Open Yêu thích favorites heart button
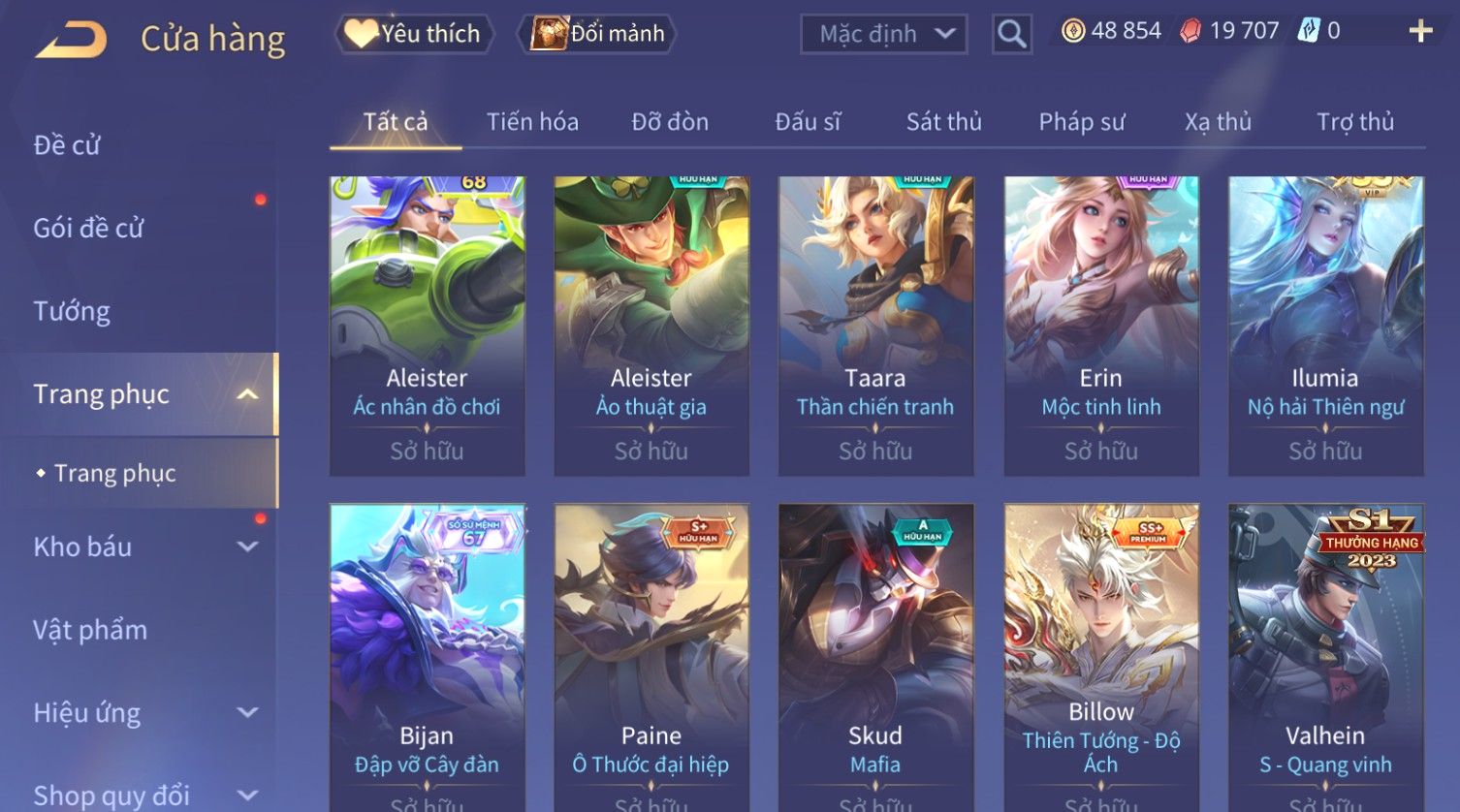Viewport: 1460px width, 812px height. tap(414, 34)
